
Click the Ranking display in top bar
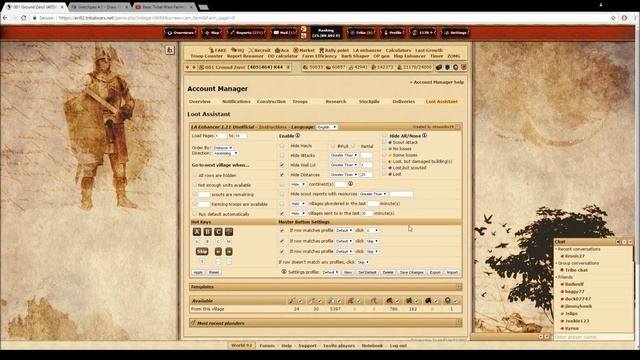click(x=326, y=33)
